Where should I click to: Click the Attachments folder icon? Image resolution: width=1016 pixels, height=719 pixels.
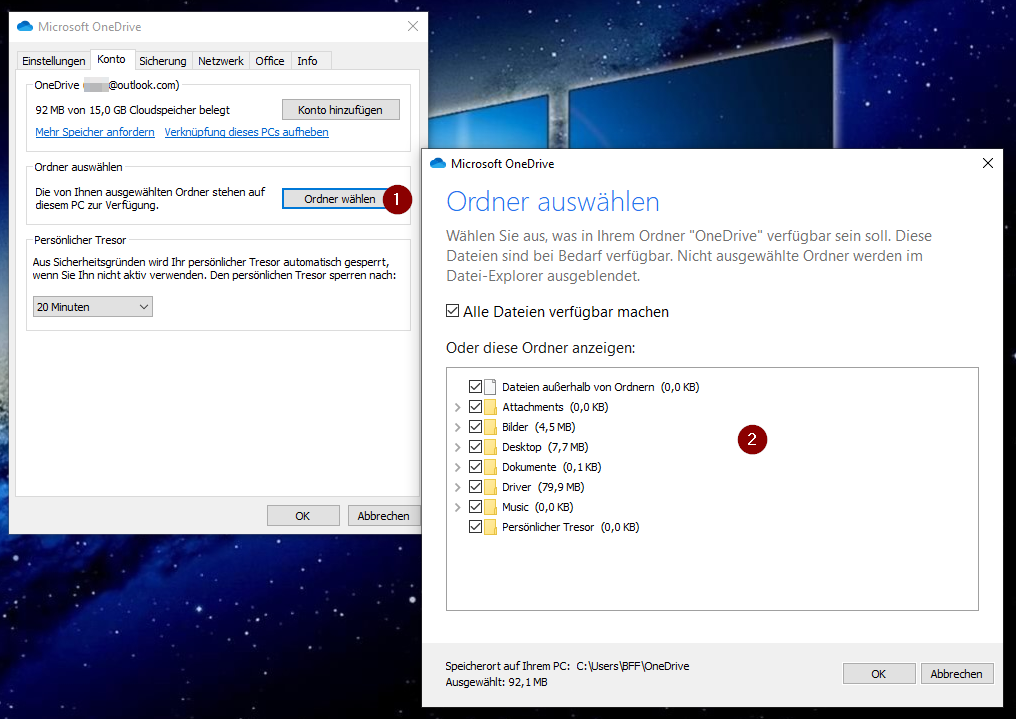tap(491, 407)
